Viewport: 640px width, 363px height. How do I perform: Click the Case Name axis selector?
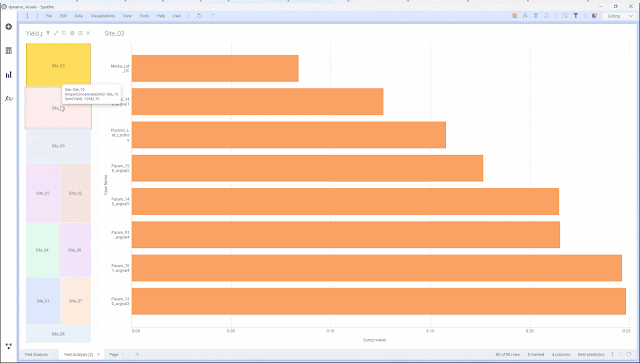(106, 185)
